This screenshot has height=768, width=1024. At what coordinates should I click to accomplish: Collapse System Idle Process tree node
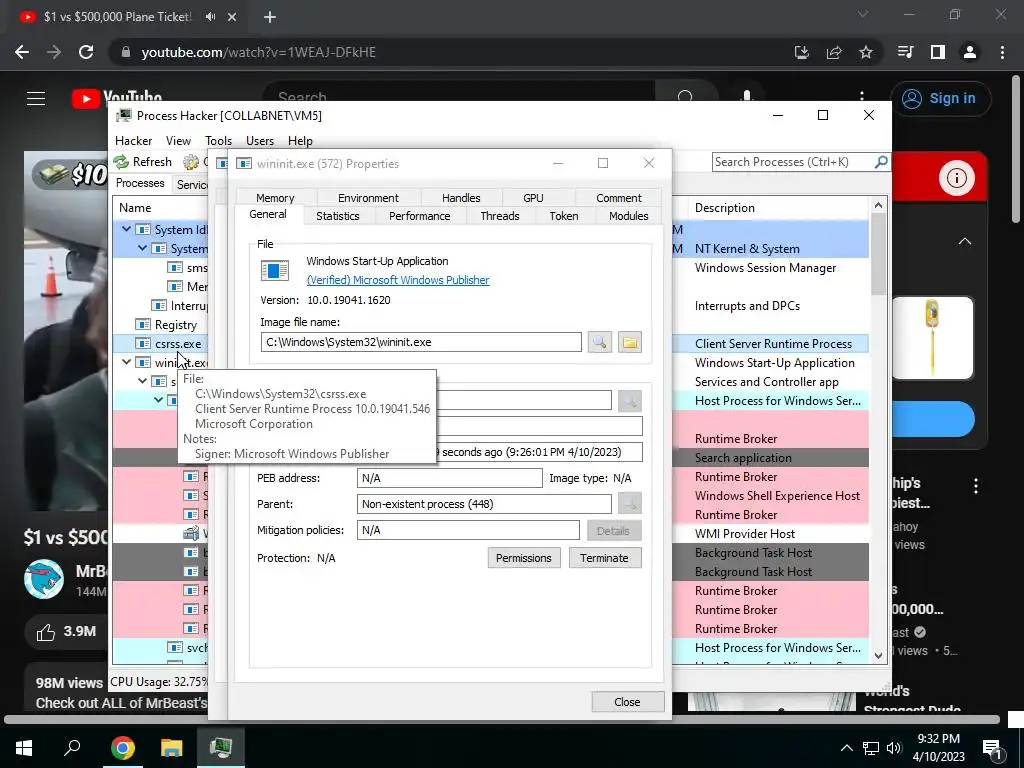[x=127, y=229]
